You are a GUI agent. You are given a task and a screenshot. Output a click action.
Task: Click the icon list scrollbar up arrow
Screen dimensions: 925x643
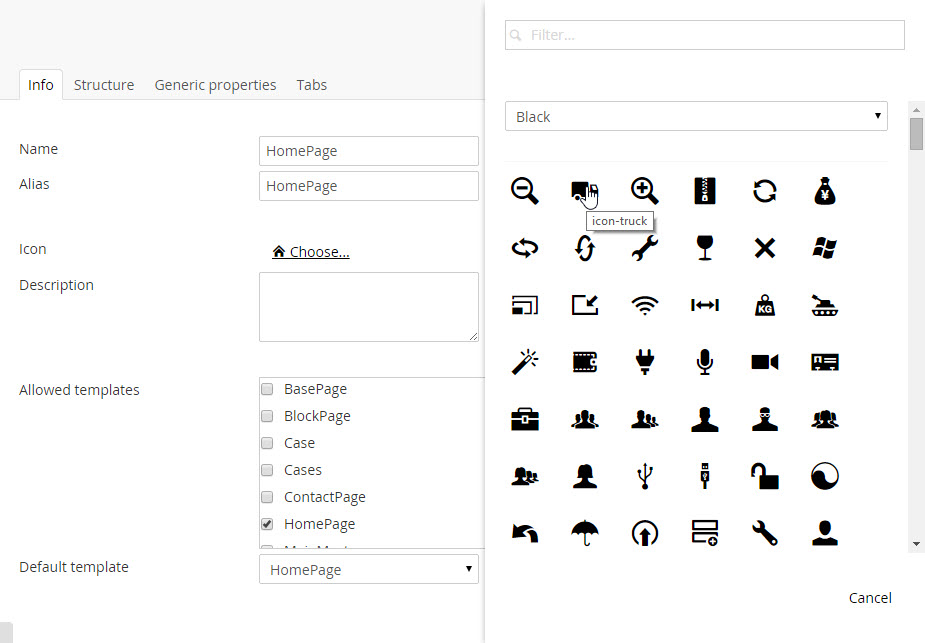[916, 110]
